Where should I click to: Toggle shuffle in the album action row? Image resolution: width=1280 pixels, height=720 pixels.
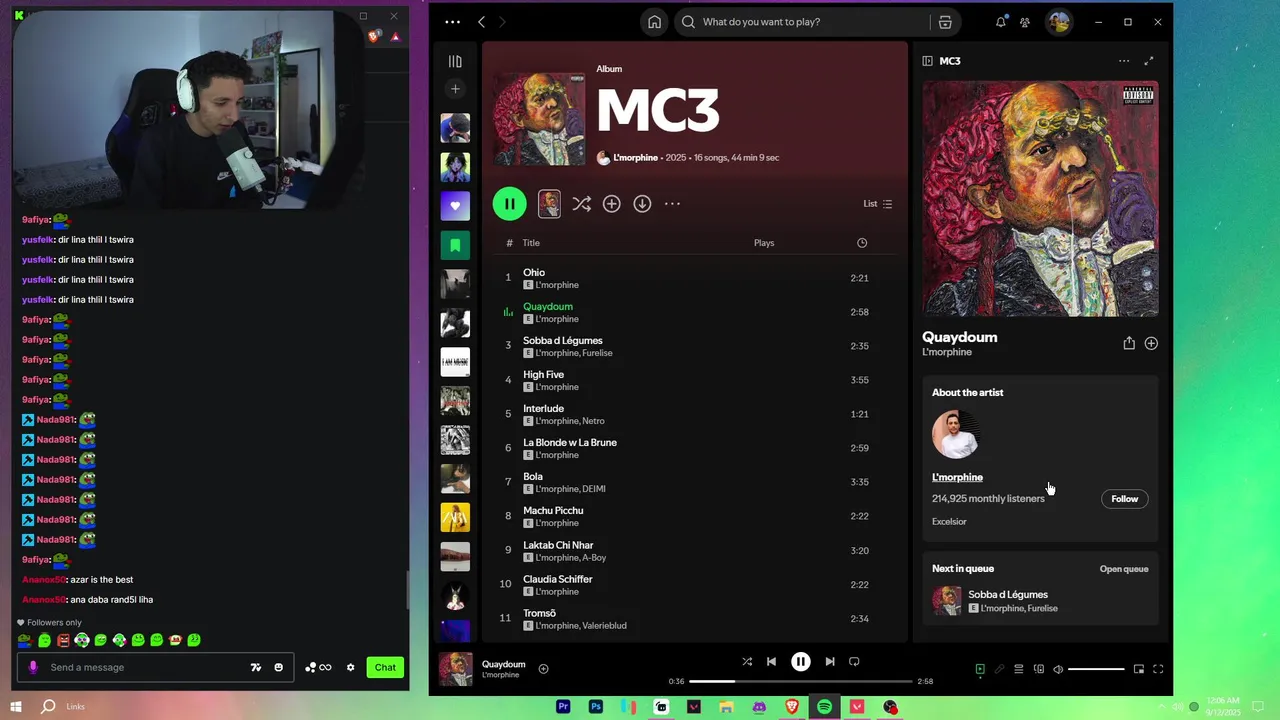click(581, 204)
